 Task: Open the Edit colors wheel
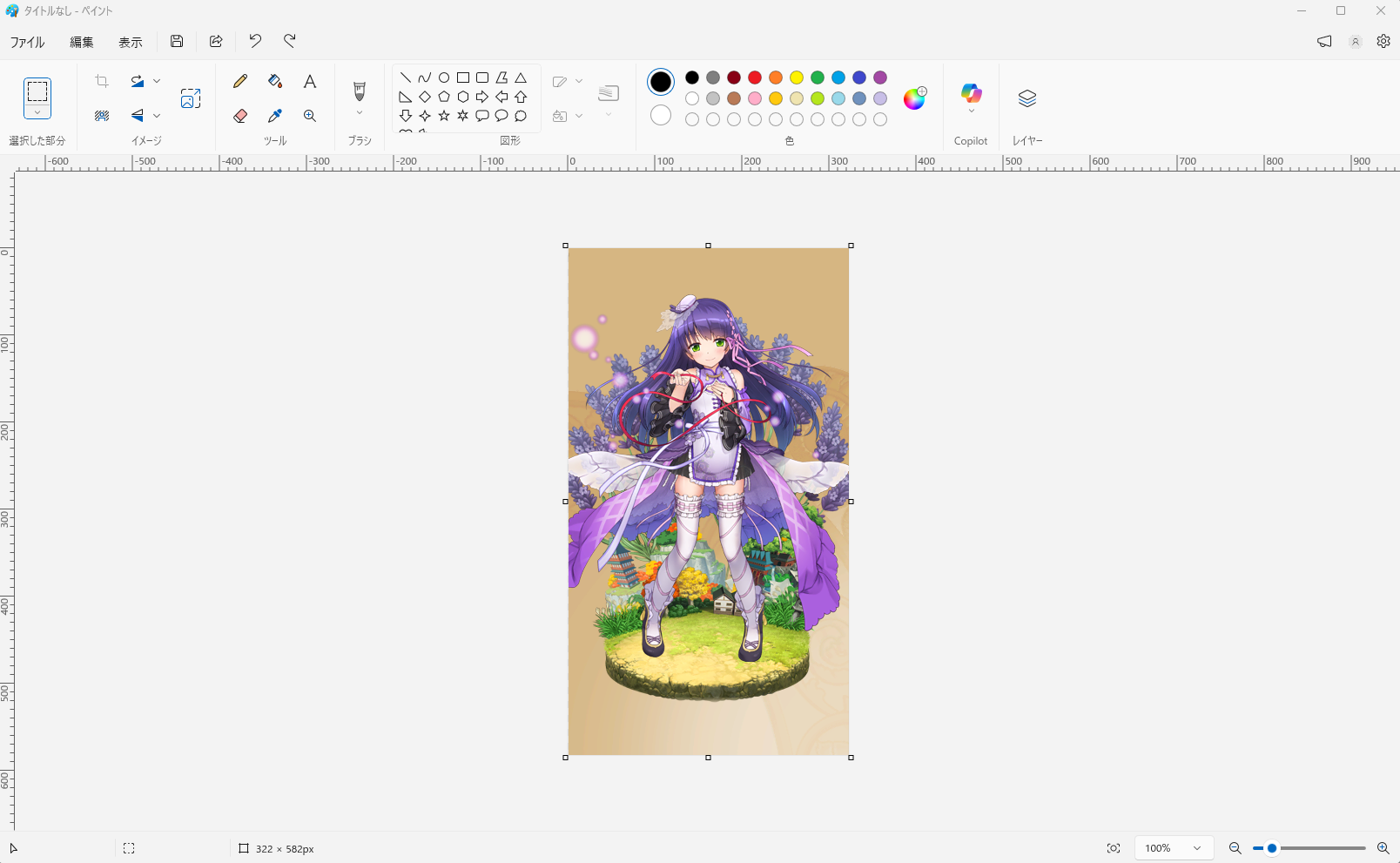pos(914,98)
